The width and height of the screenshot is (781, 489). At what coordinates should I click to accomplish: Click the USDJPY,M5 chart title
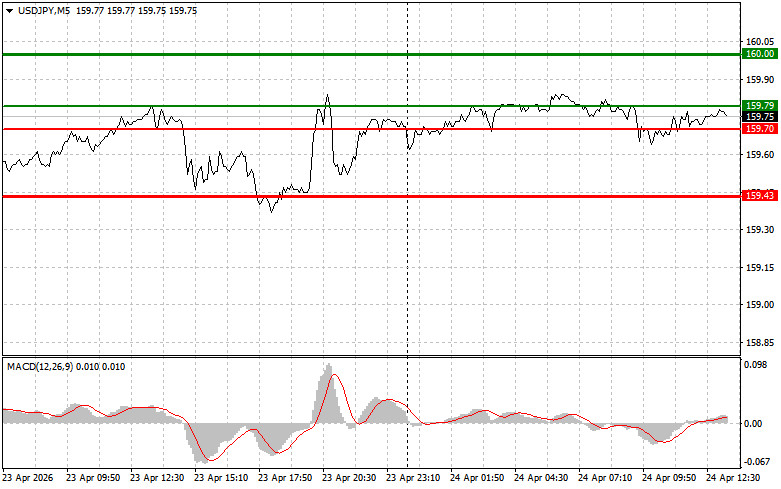click(x=44, y=10)
